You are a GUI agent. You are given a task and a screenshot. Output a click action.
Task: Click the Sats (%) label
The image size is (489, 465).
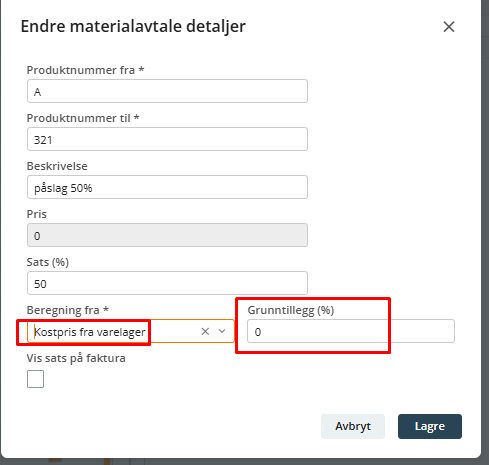(48, 262)
